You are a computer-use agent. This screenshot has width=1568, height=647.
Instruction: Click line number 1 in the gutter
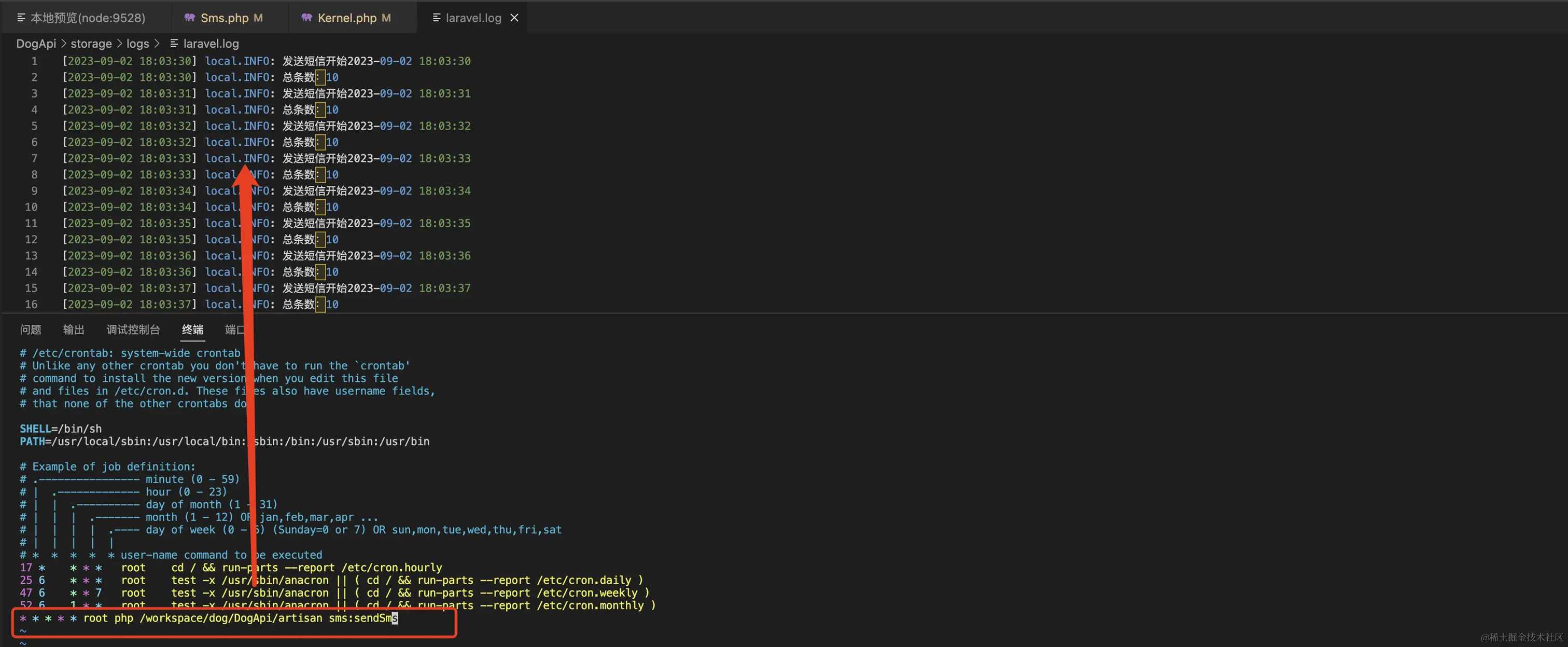click(34, 61)
